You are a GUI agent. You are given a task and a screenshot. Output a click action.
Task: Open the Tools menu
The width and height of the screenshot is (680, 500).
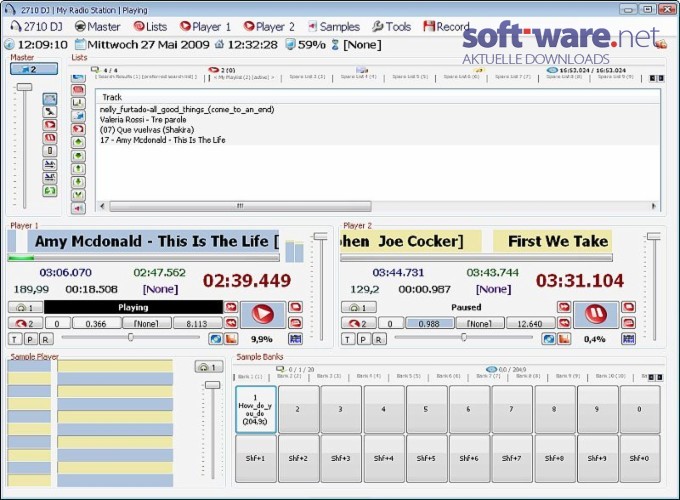point(392,27)
